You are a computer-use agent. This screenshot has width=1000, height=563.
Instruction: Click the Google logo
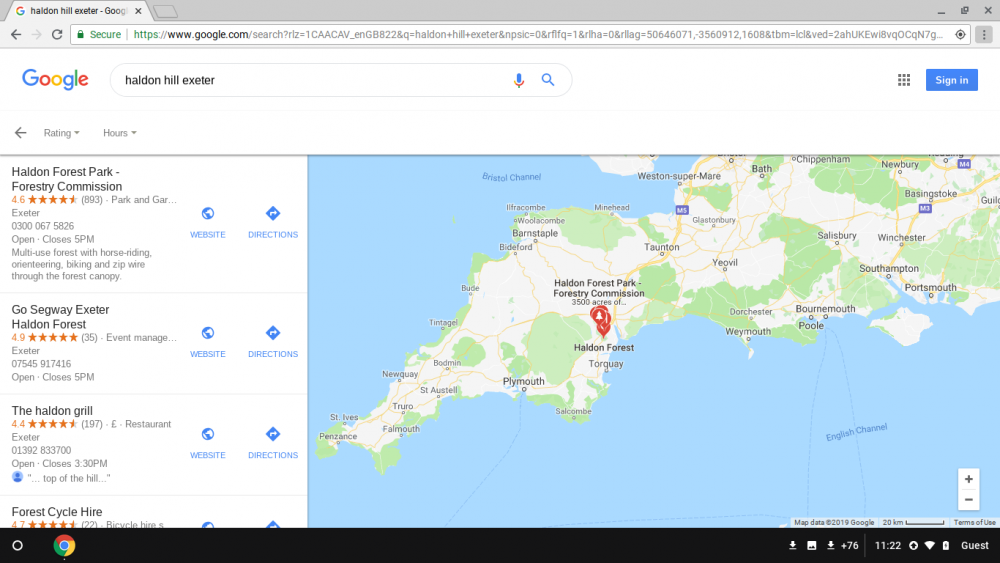[55, 80]
